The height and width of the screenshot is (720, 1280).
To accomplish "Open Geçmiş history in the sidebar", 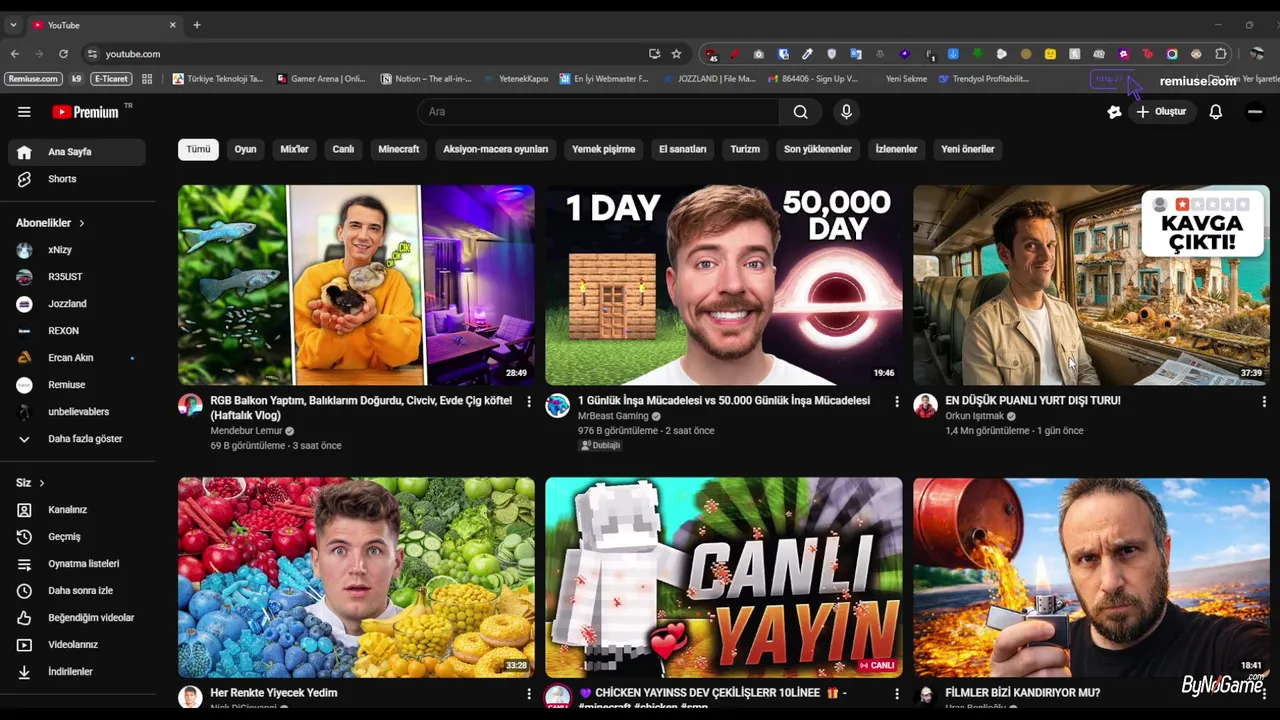I will [x=77, y=537].
